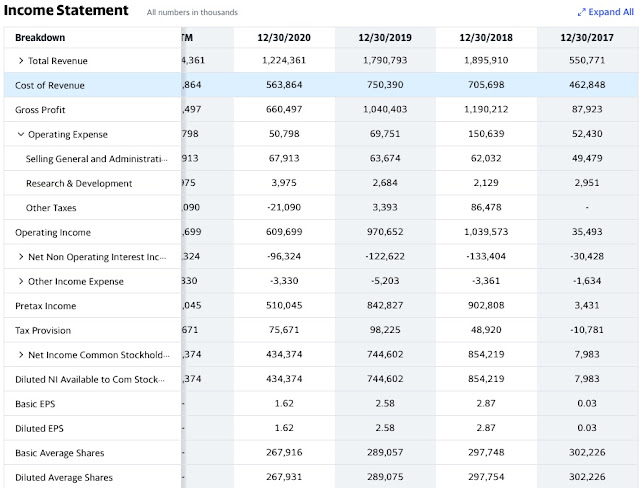Select the 12/30/2018 column header

[x=488, y=38]
